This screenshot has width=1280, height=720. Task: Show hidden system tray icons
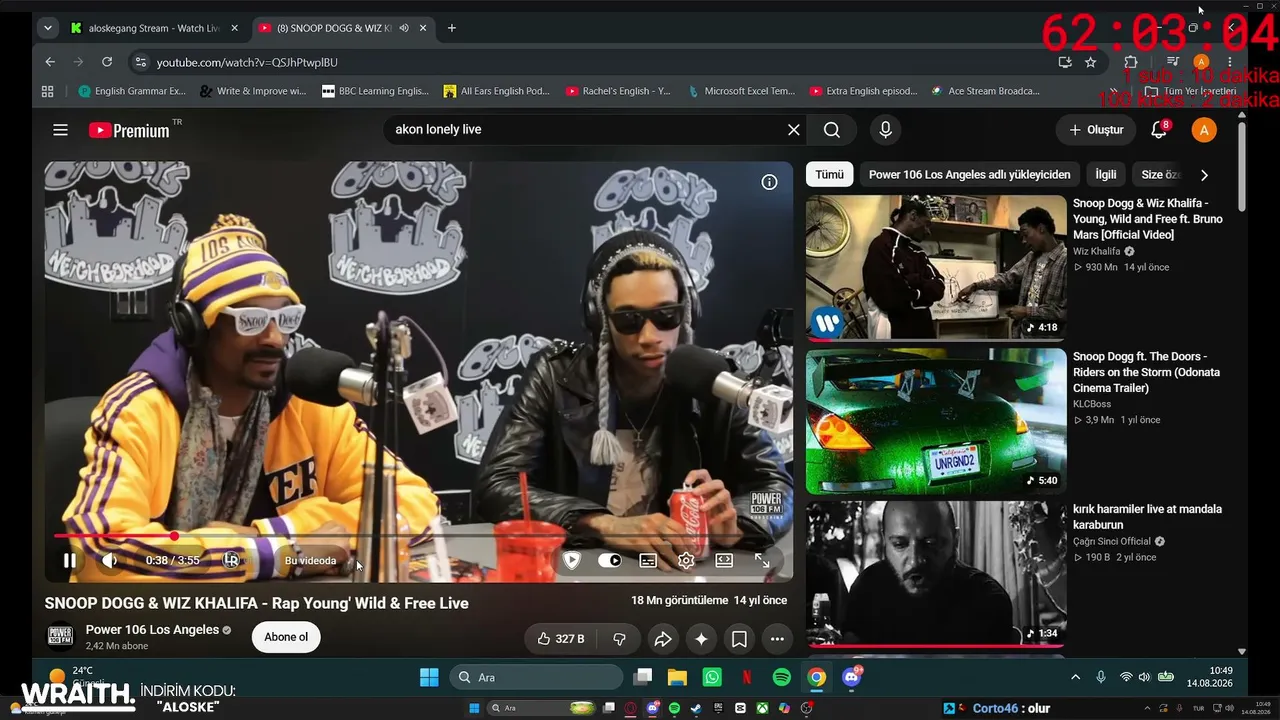coord(1076,677)
